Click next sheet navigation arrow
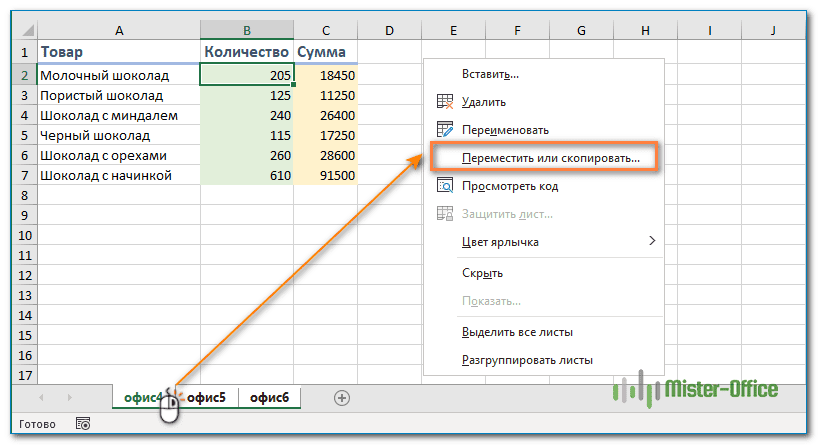This screenshot has height=445, width=818. pos(67,398)
